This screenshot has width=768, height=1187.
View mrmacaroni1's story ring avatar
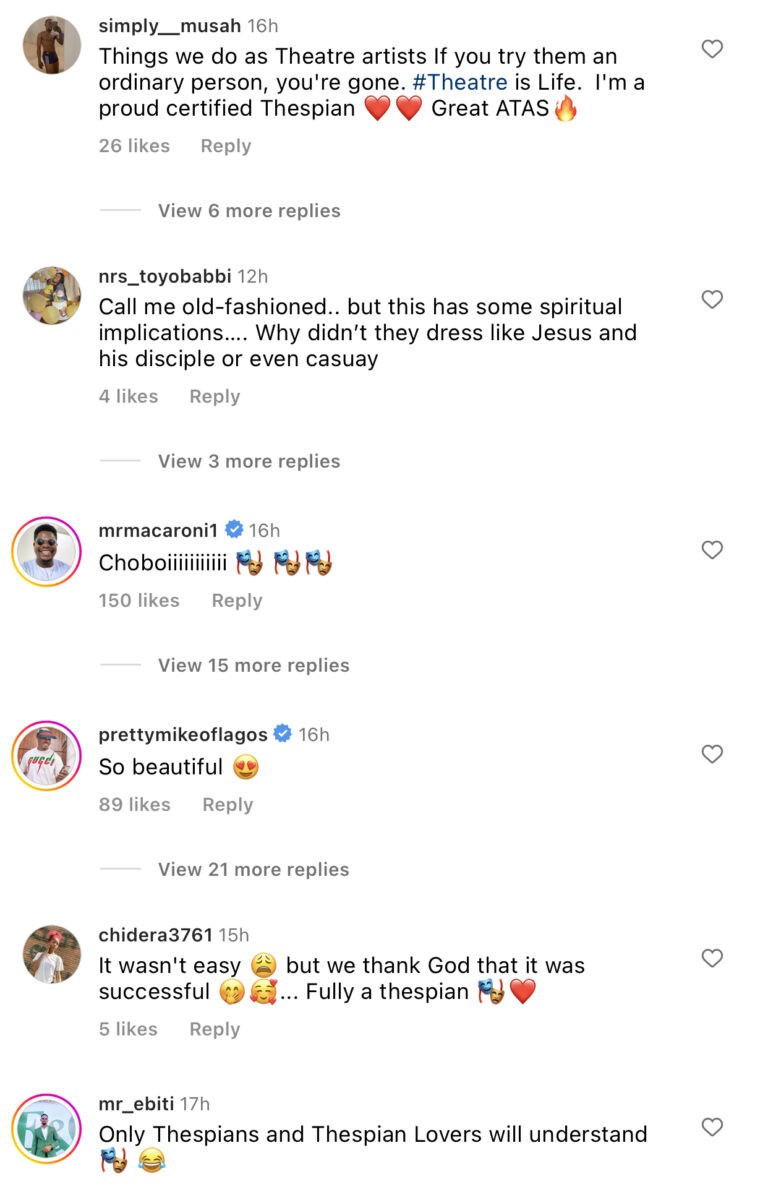47,551
